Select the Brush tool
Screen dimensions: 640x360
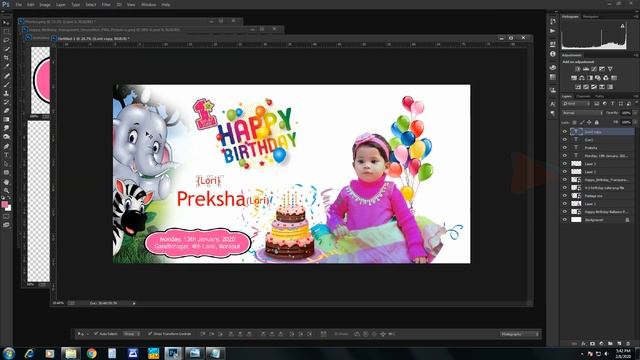(x=6, y=84)
